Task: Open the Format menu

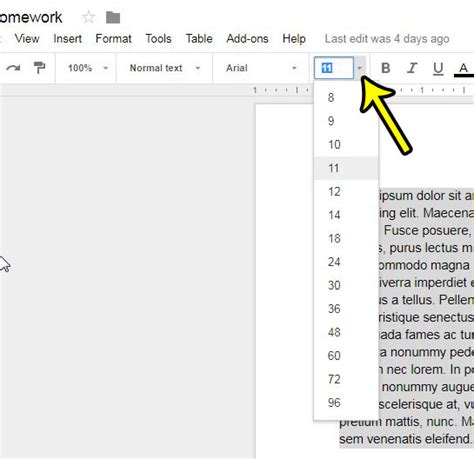Action: click(113, 39)
